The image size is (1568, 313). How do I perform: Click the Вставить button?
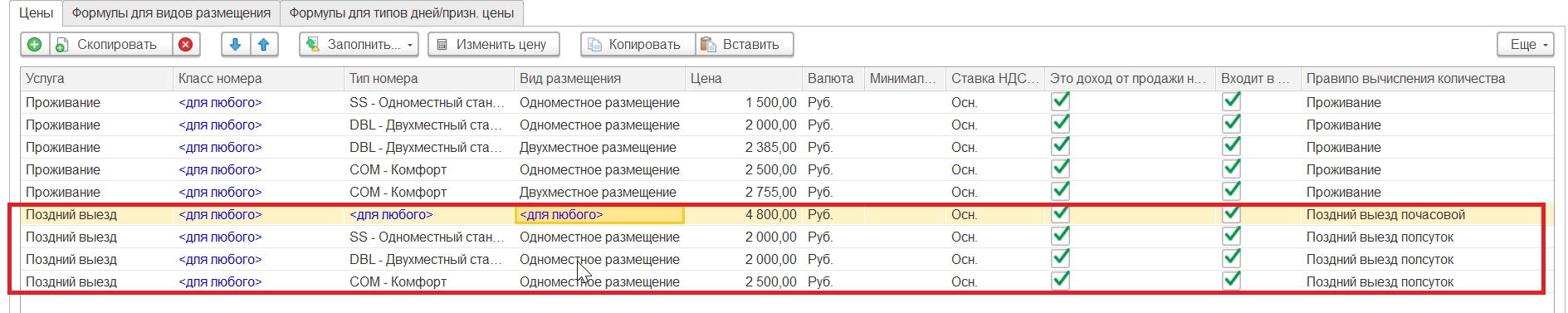pos(744,44)
